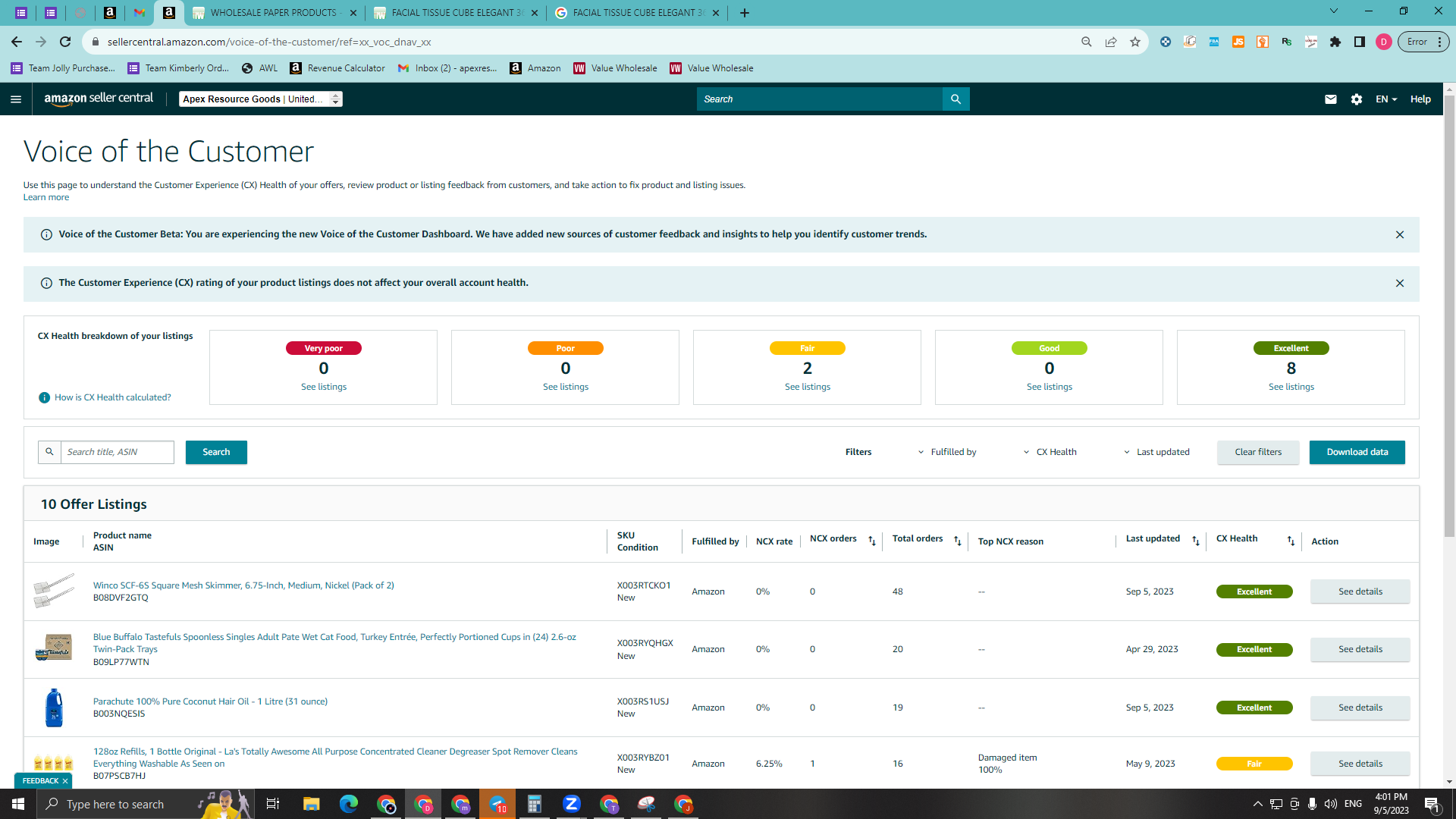The width and height of the screenshot is (1456, 819).
Task: Dismiss the Voice of the Customer Beta banner
Action: (x=1400, y=234)
